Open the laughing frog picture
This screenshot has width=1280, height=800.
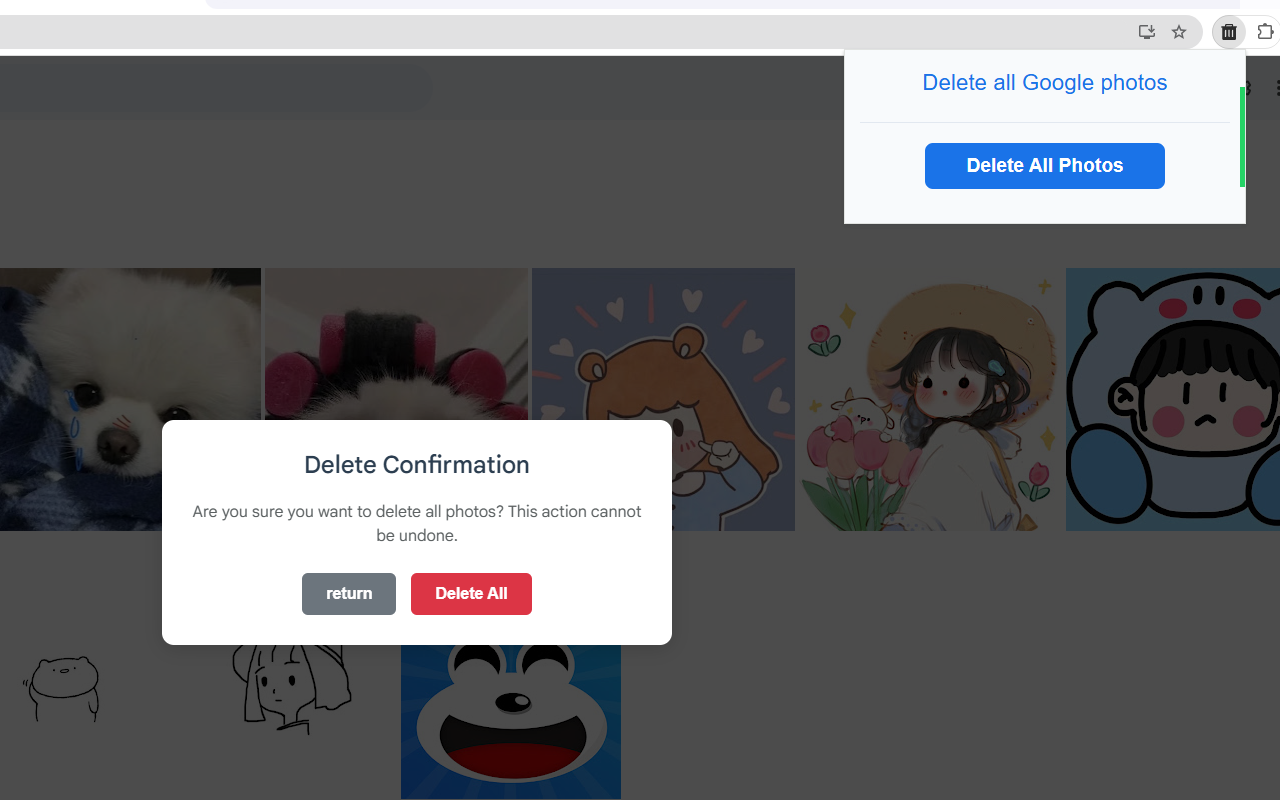pos(511,722)
